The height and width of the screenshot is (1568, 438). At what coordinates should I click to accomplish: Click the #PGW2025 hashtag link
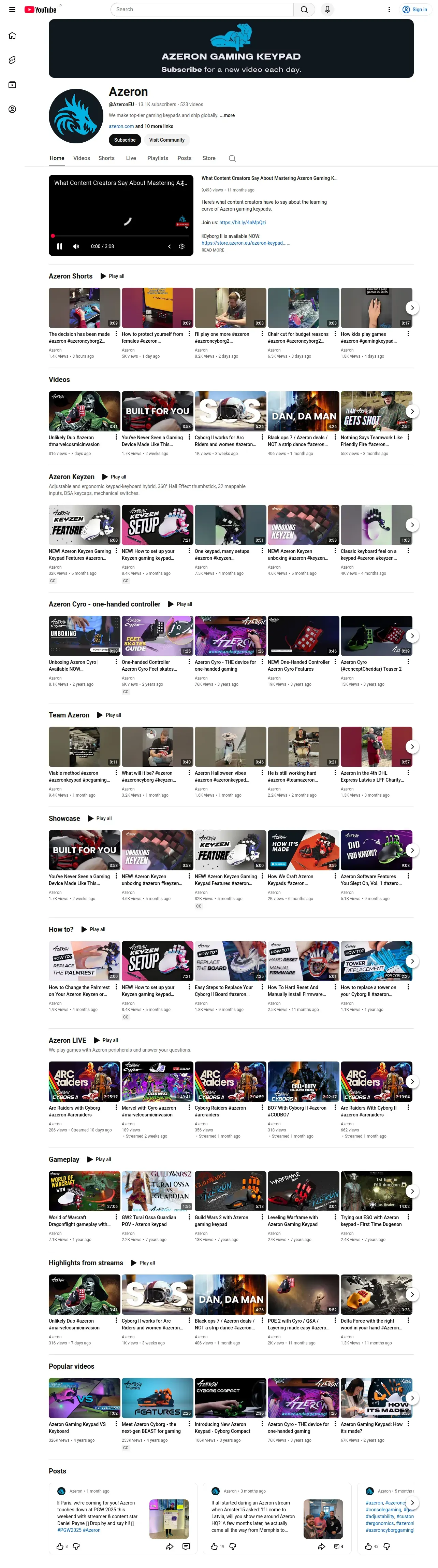69,1530
